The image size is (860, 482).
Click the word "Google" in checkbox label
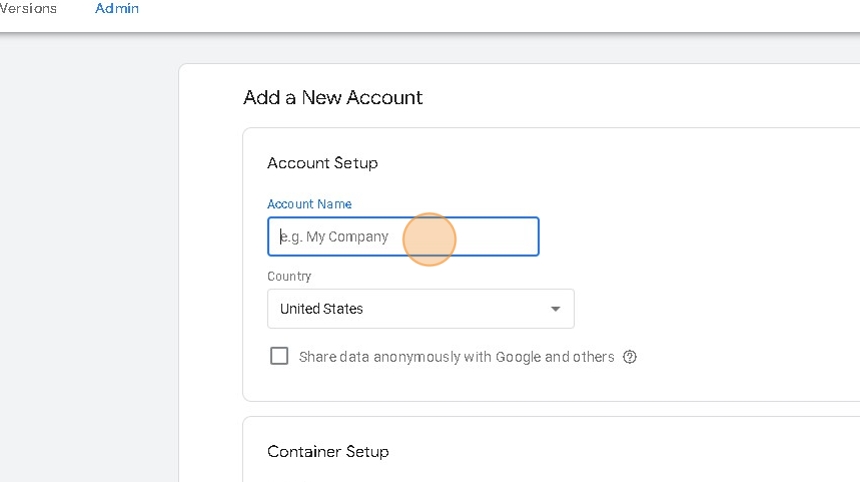click(517, 357)
